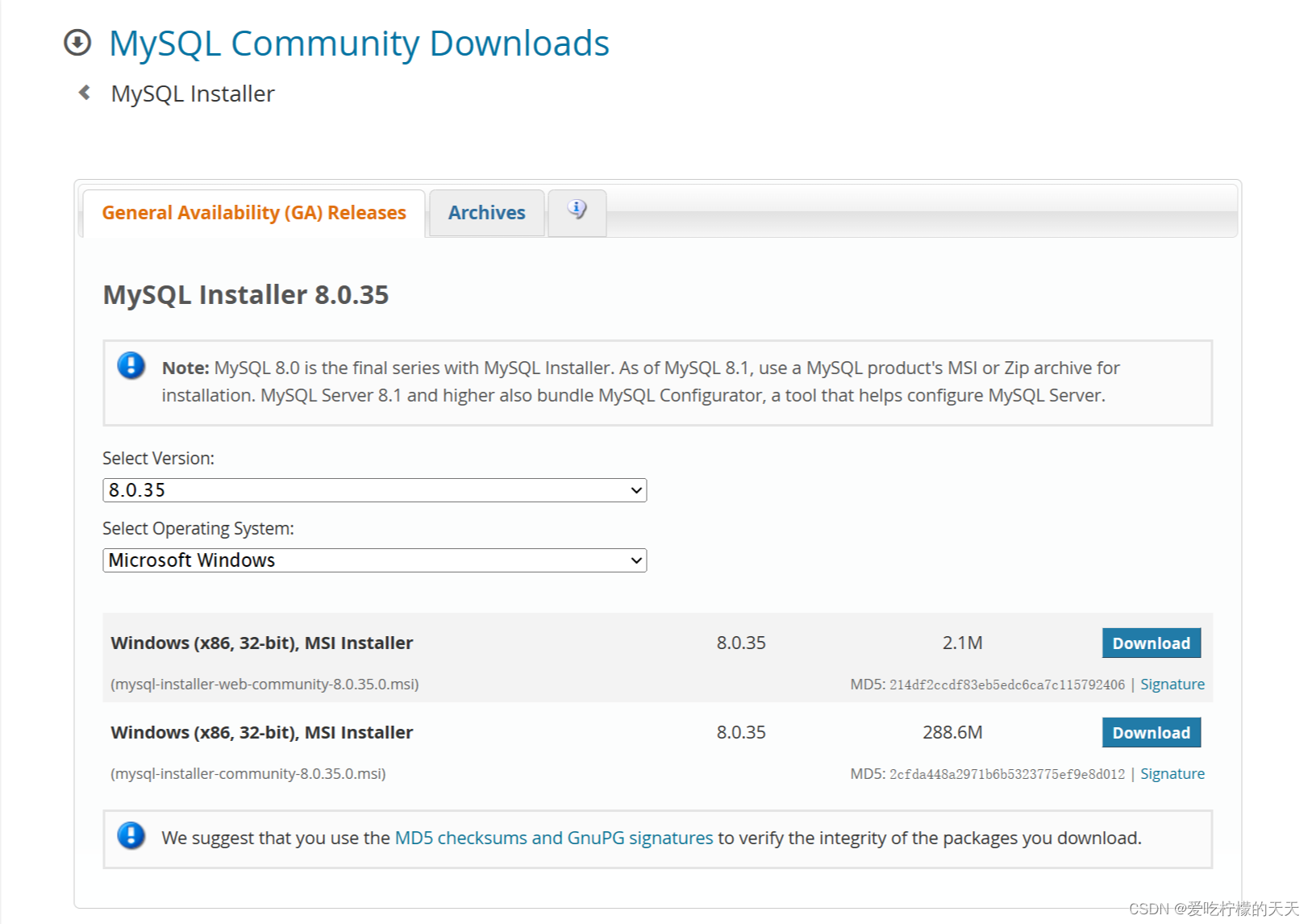This screenshot has width=1312, height=924.
Task: Select filename mysql-installer-community-8.0.35.0.msi
Action: coord(248,774)
